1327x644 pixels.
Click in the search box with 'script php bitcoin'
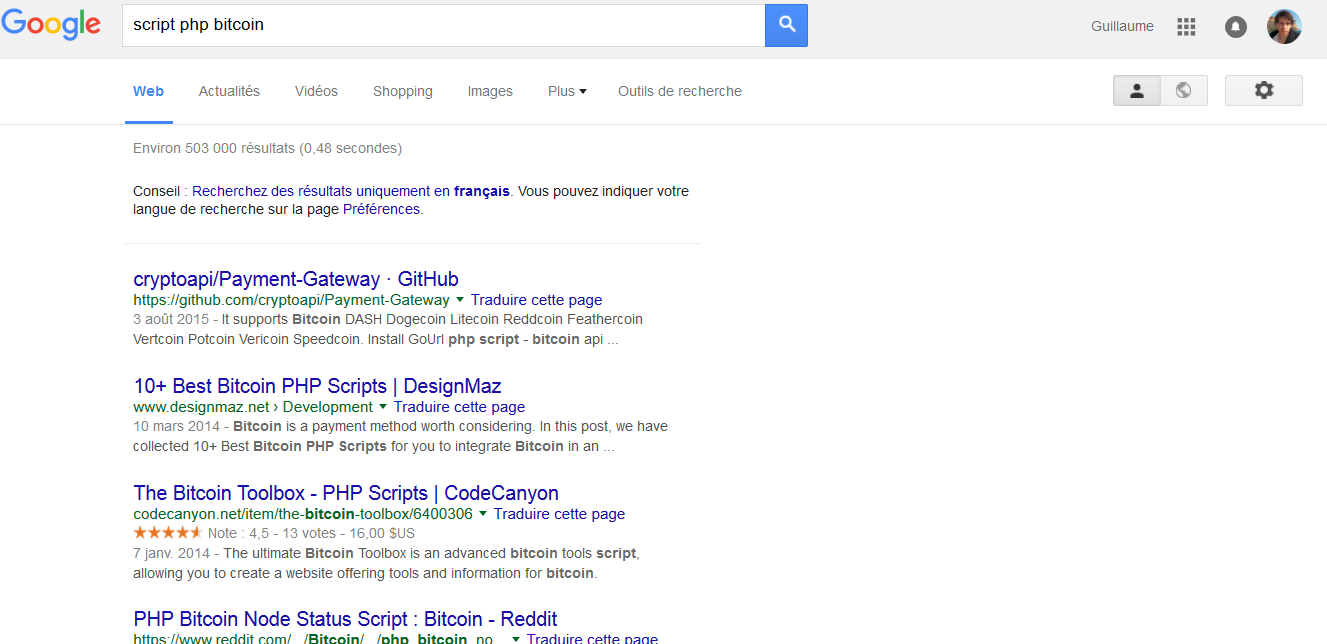443,25
